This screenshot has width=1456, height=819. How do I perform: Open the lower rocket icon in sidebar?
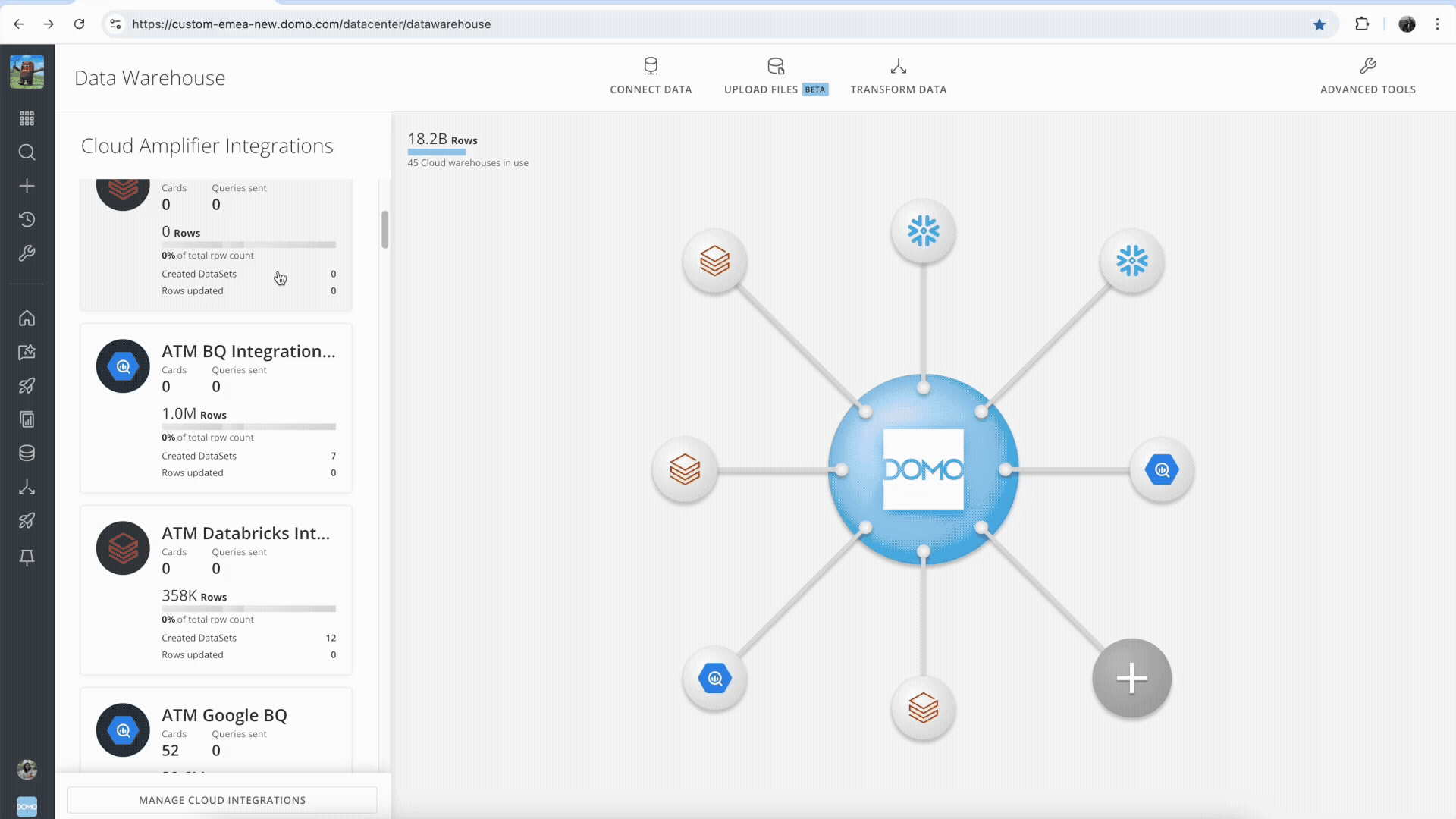pyautogui.click(x=27, y=520)
